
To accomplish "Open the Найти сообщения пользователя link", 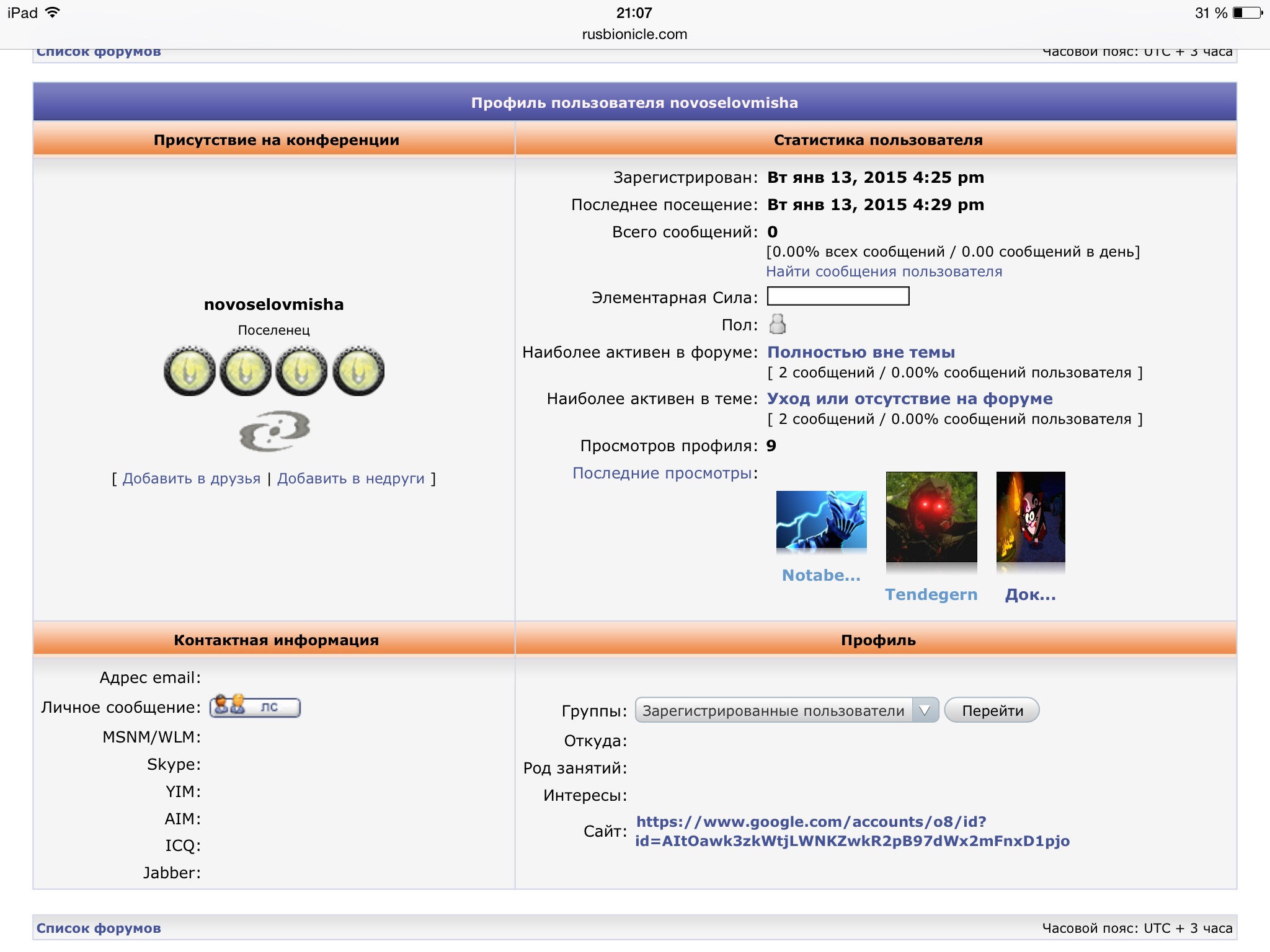I will [884, 271].
